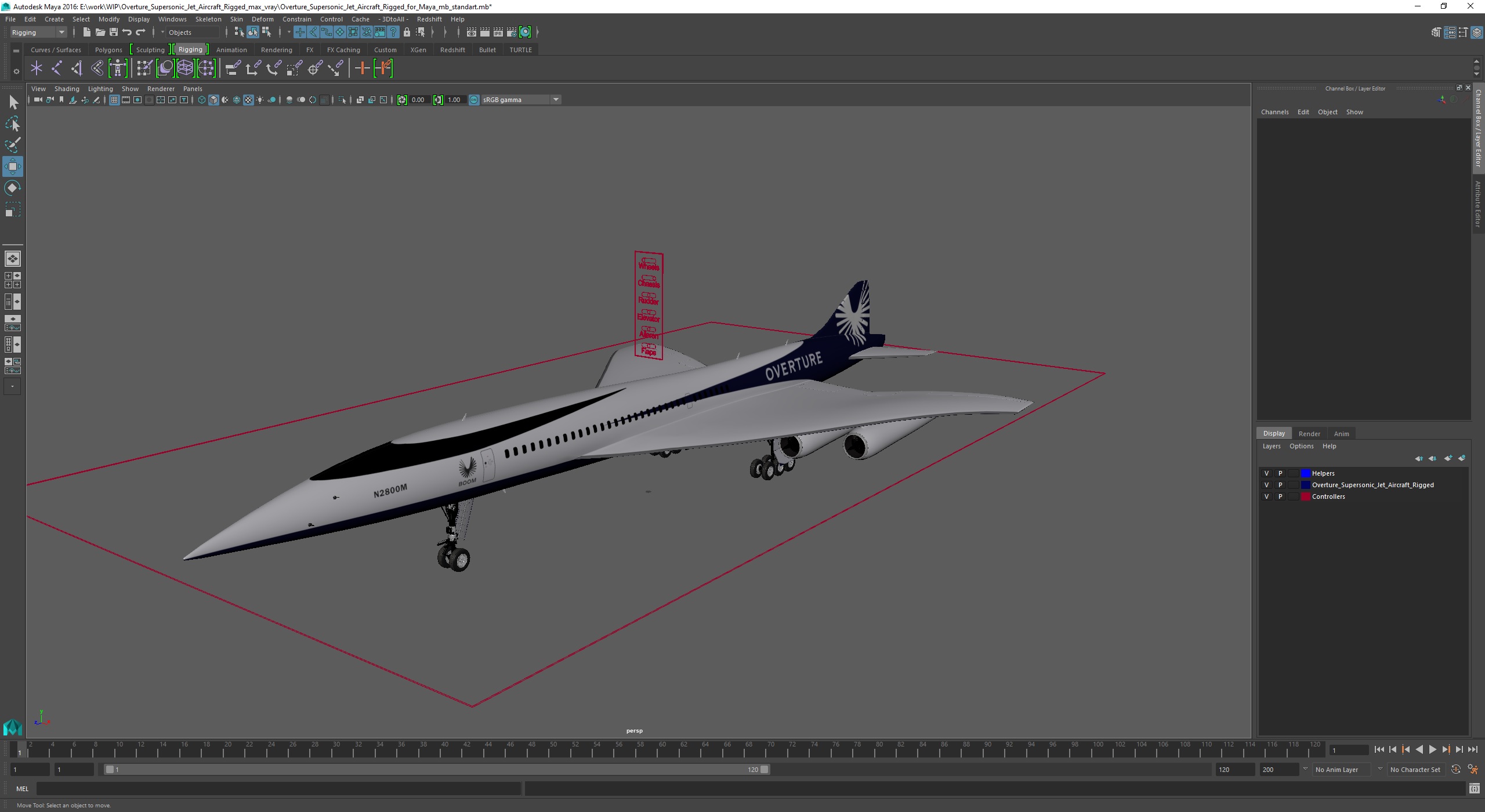Activate the Lasso select tool
Screen dimensions: 1485x812
click(x=12, y=124)
